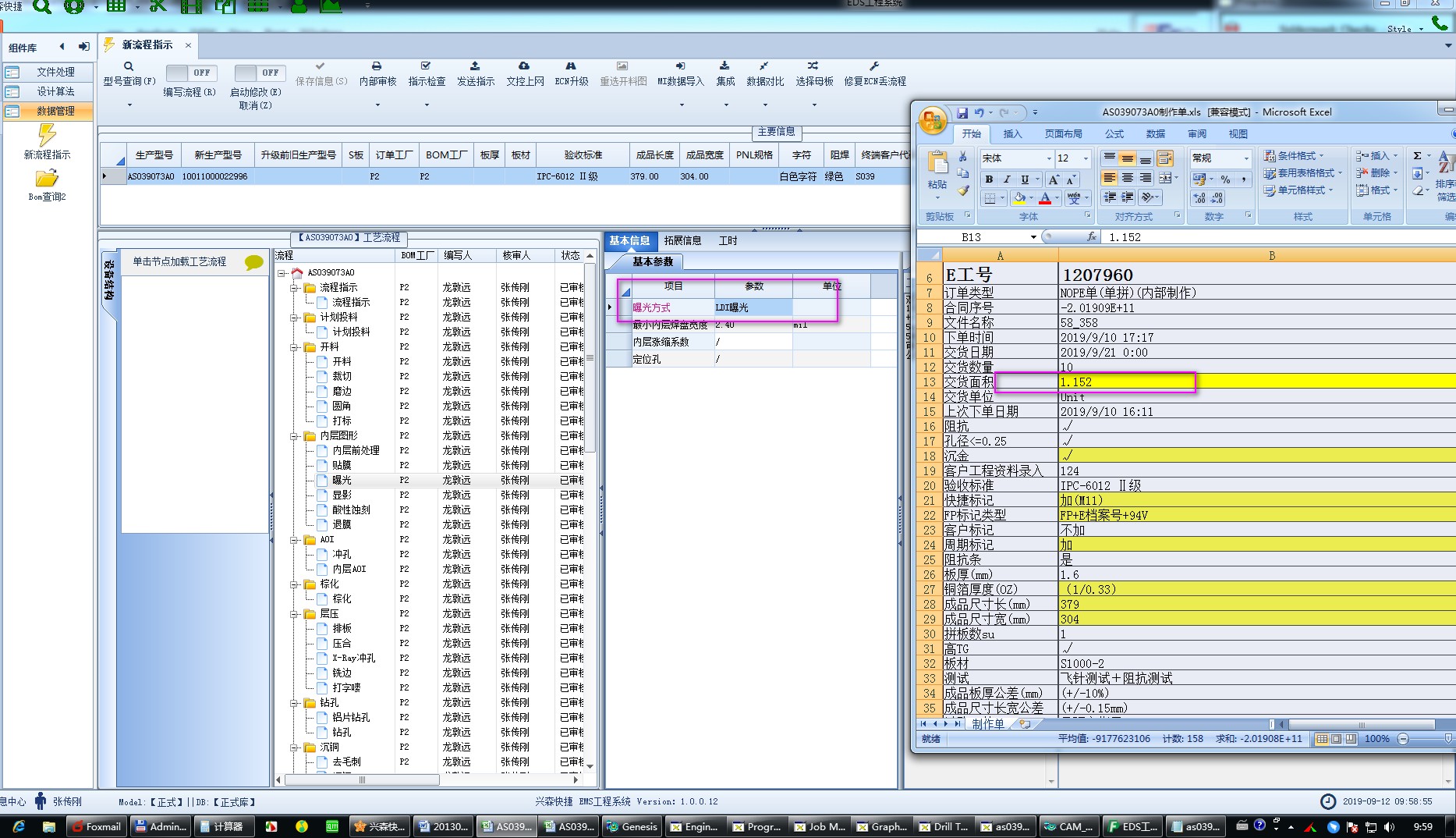Select the 酸性蚀刻 process node in tree
Viewport: 1456px width, 838px height.
coord(351,510)
